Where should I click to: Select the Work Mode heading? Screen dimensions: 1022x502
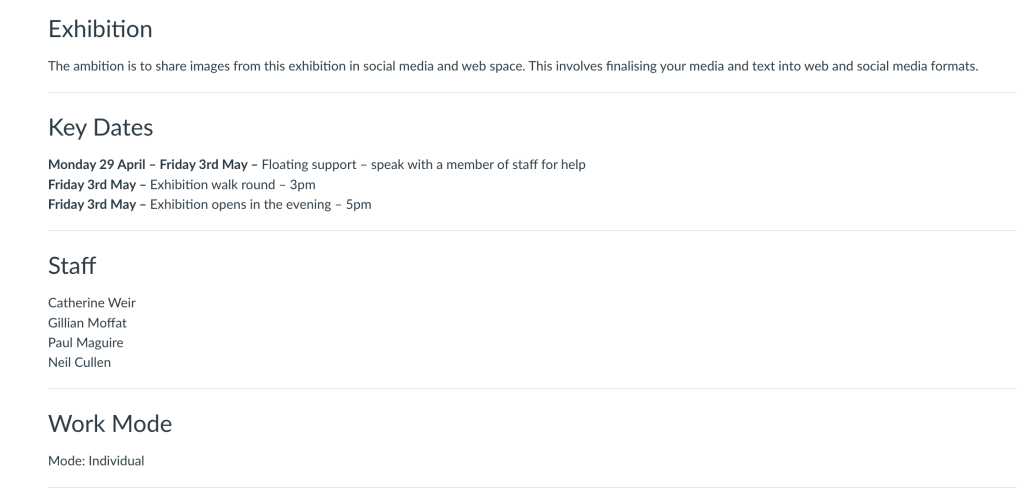pos(110,424)
